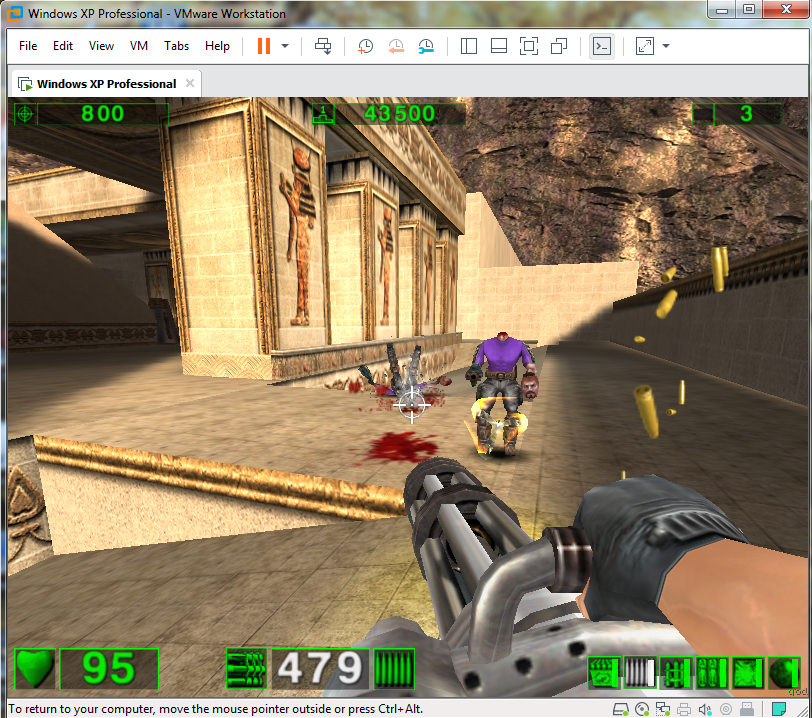Viewport: 812px width, 718px height.
Task: Click the high score value 43500
Action: (400, 113)
